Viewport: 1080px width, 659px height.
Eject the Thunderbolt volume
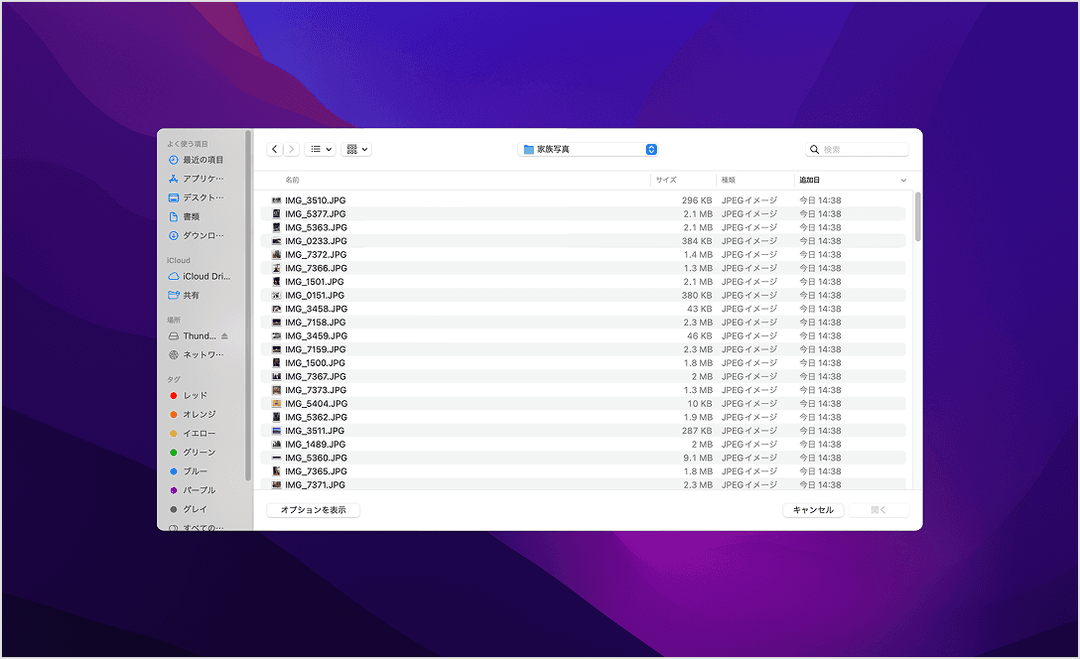pyautogui.click(x=224, y=336)
